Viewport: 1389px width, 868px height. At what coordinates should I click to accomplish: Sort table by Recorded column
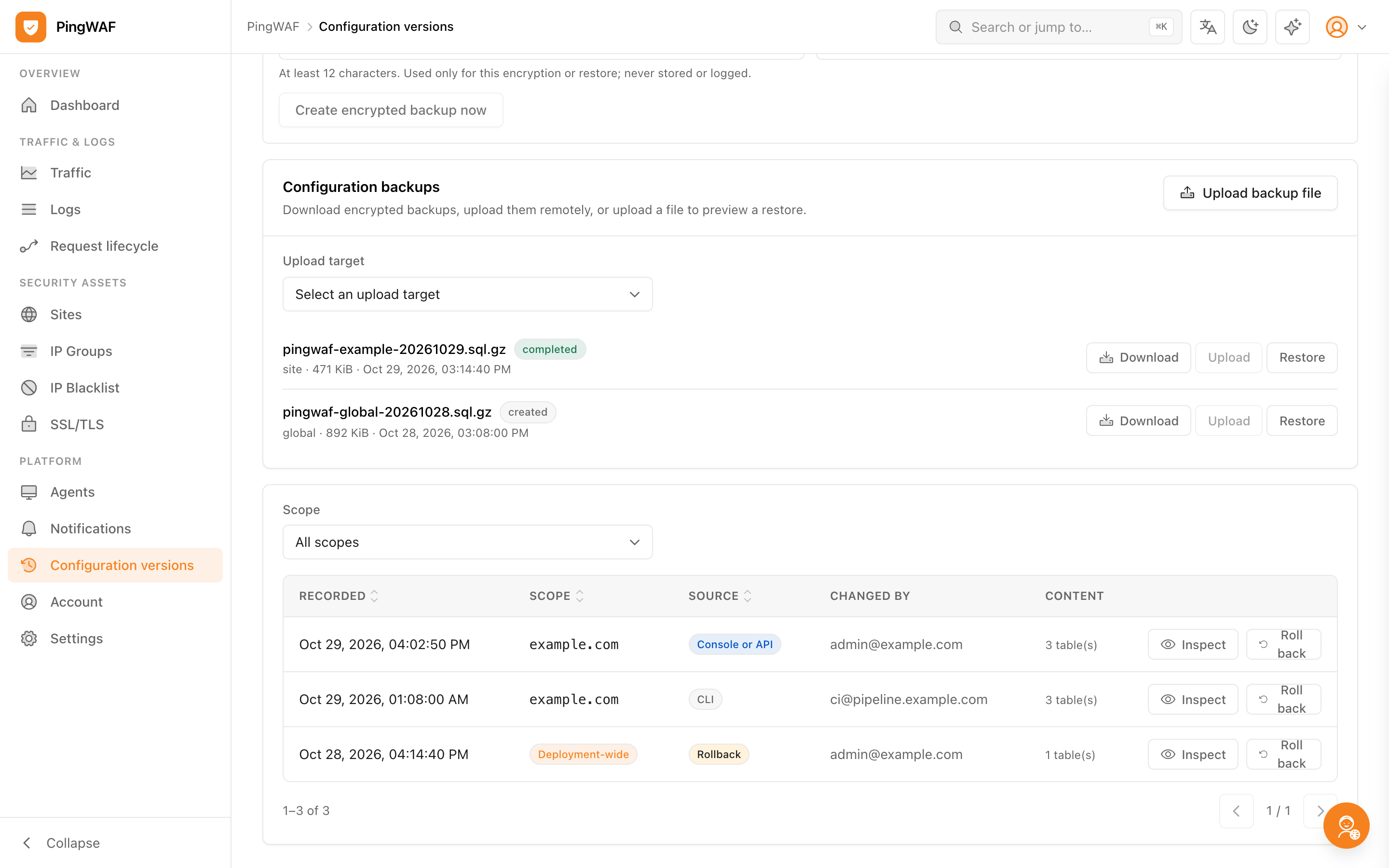tap(339, 596)
